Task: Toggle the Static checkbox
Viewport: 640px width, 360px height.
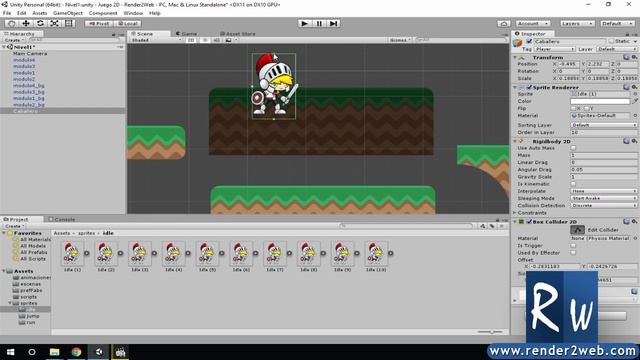Action: click(611, 41)
